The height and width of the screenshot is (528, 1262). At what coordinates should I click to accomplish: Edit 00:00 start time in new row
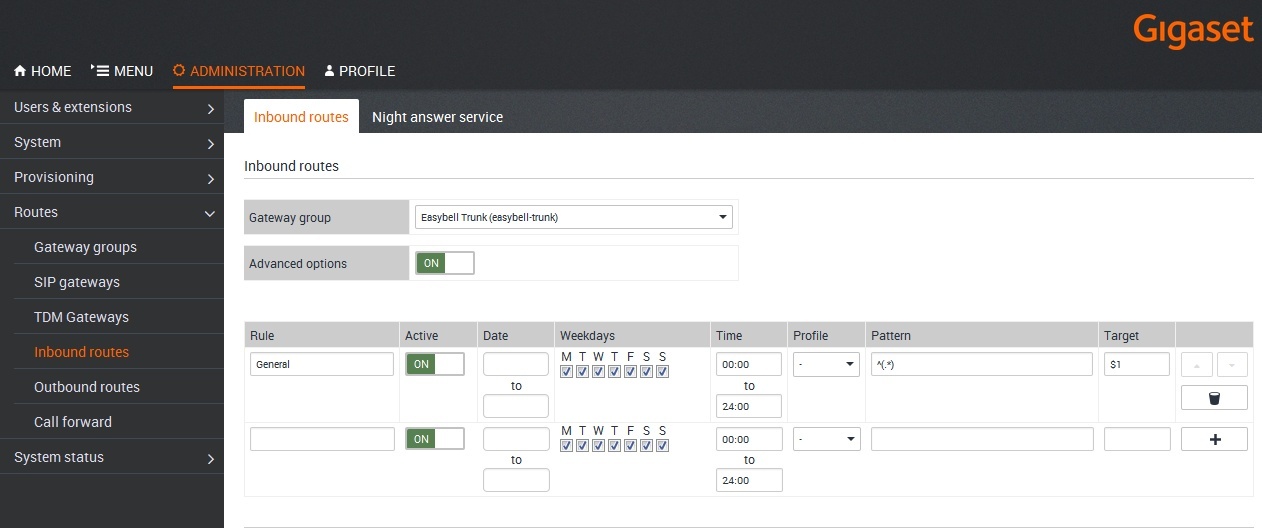749,439
